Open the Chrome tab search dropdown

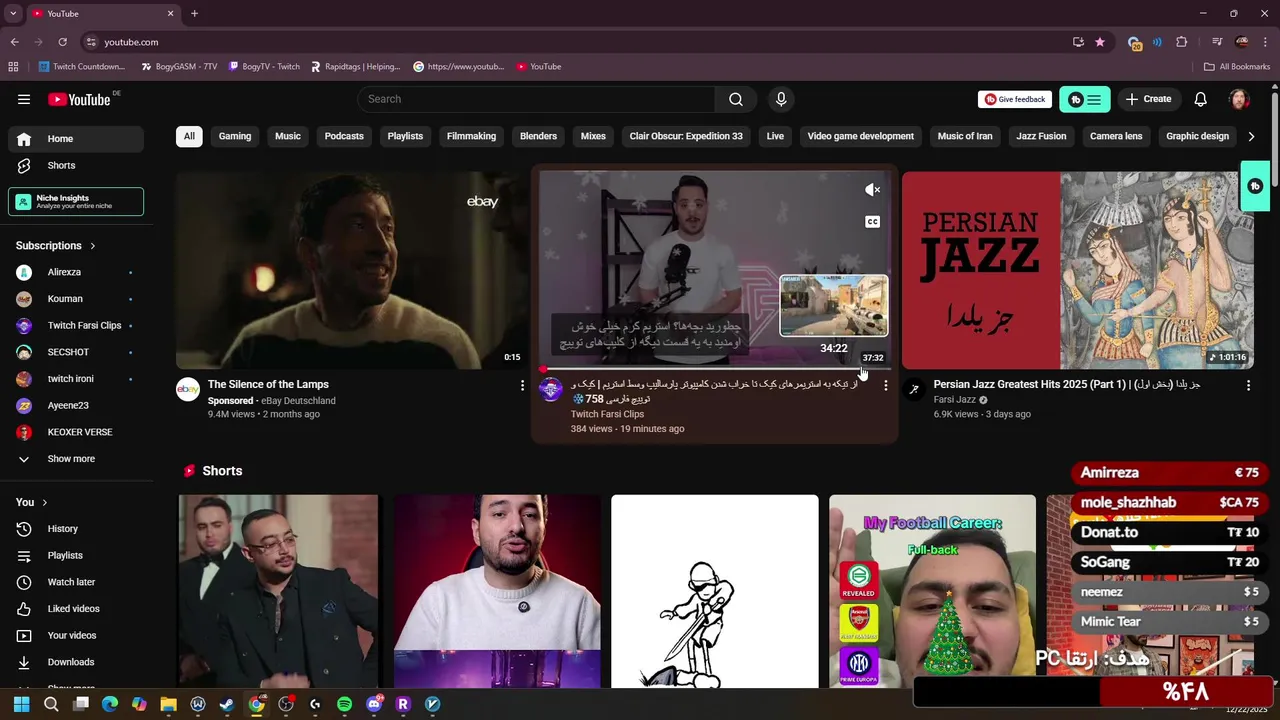pos(13,13)
